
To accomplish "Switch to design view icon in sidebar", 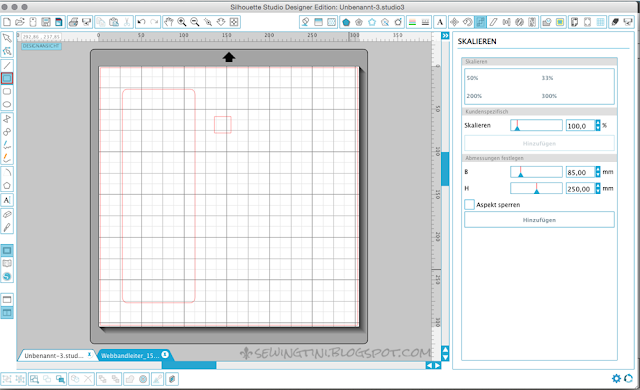I will 7,250.
